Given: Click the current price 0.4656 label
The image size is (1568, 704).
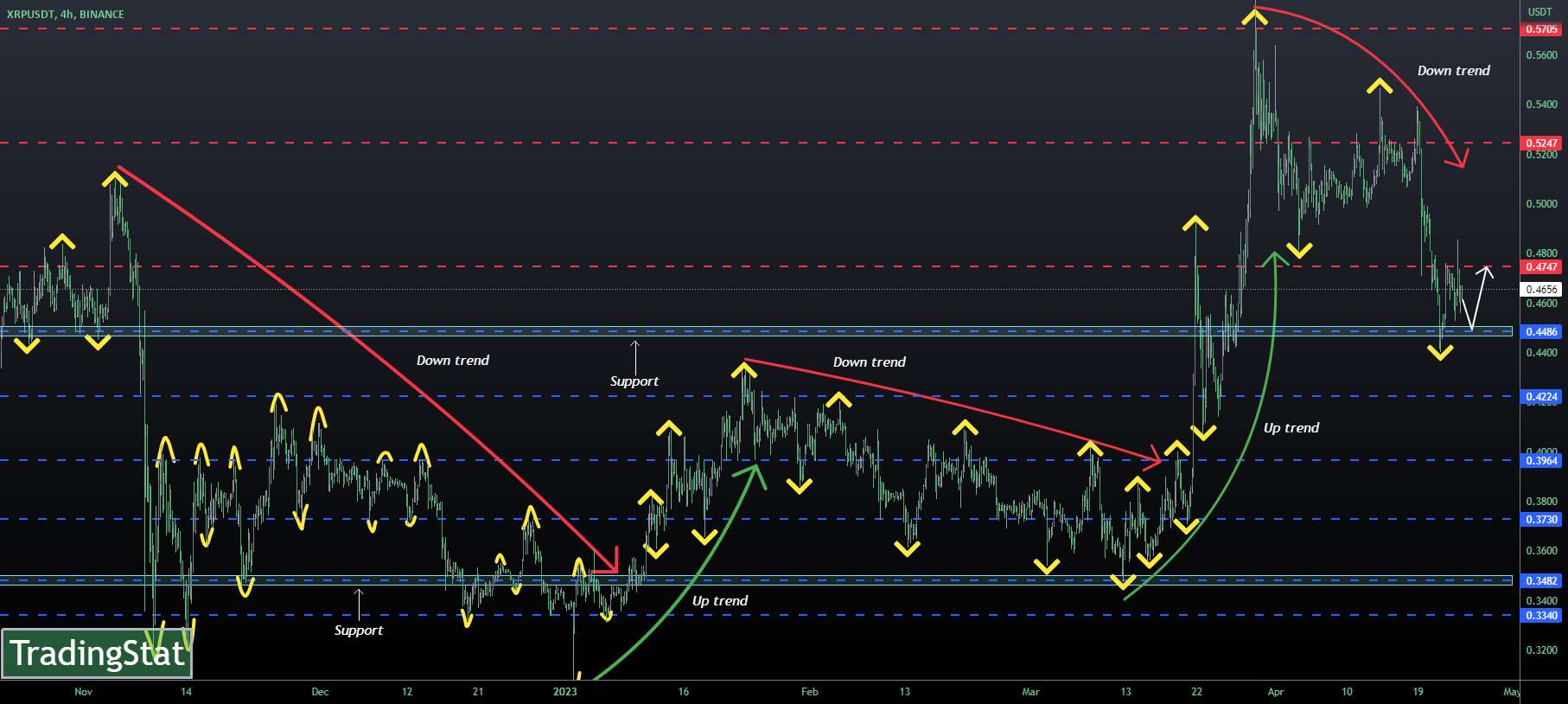Looking at the screenshot, I should coord(1541,290).
